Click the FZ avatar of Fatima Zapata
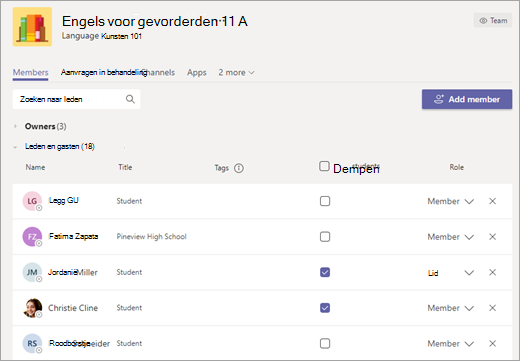Image resolution: width=520 pixels, height=361 pixels. click(x=32, y=237)
